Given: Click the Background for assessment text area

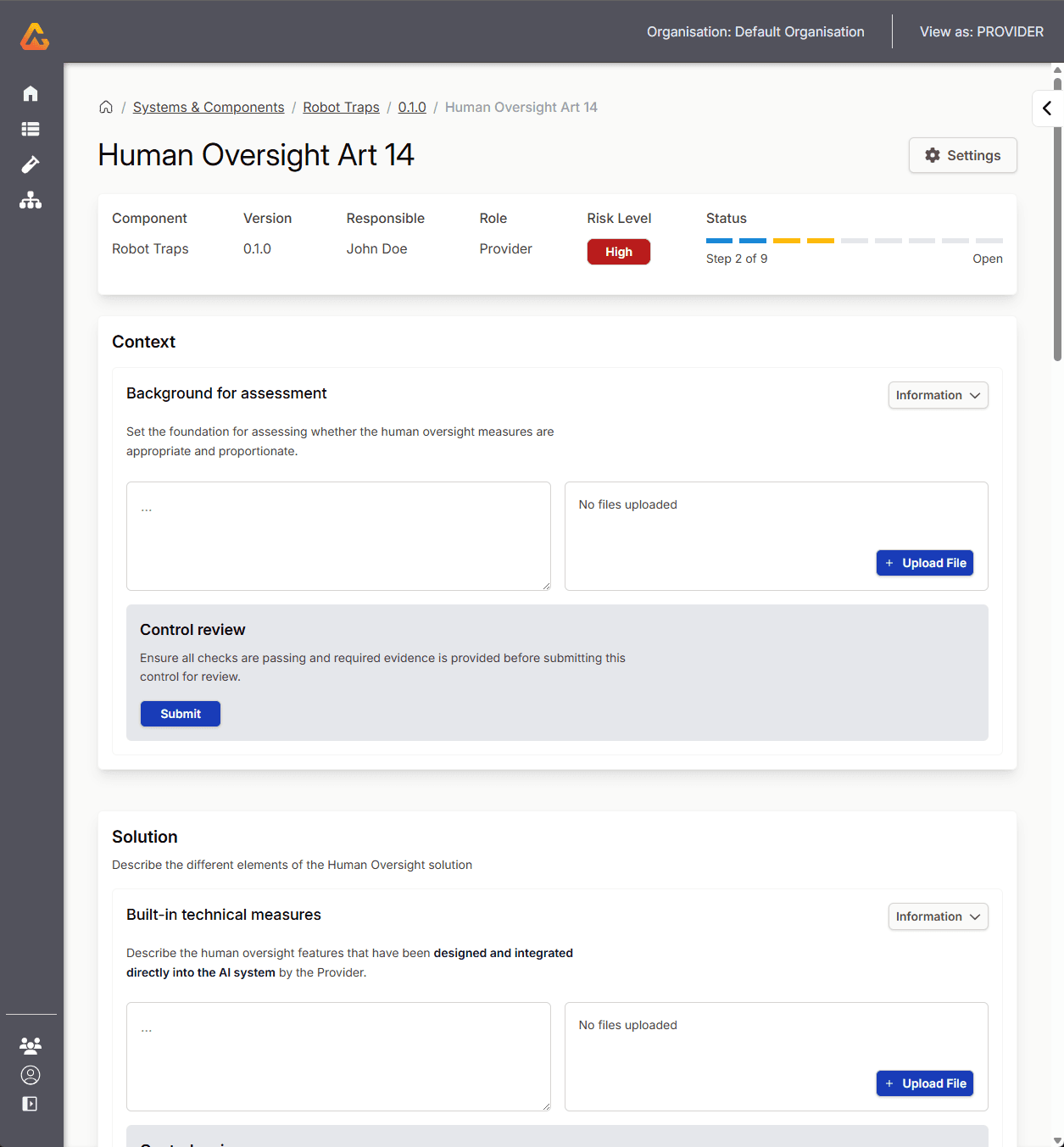Looking at the screenshot, I should (338, 536).
